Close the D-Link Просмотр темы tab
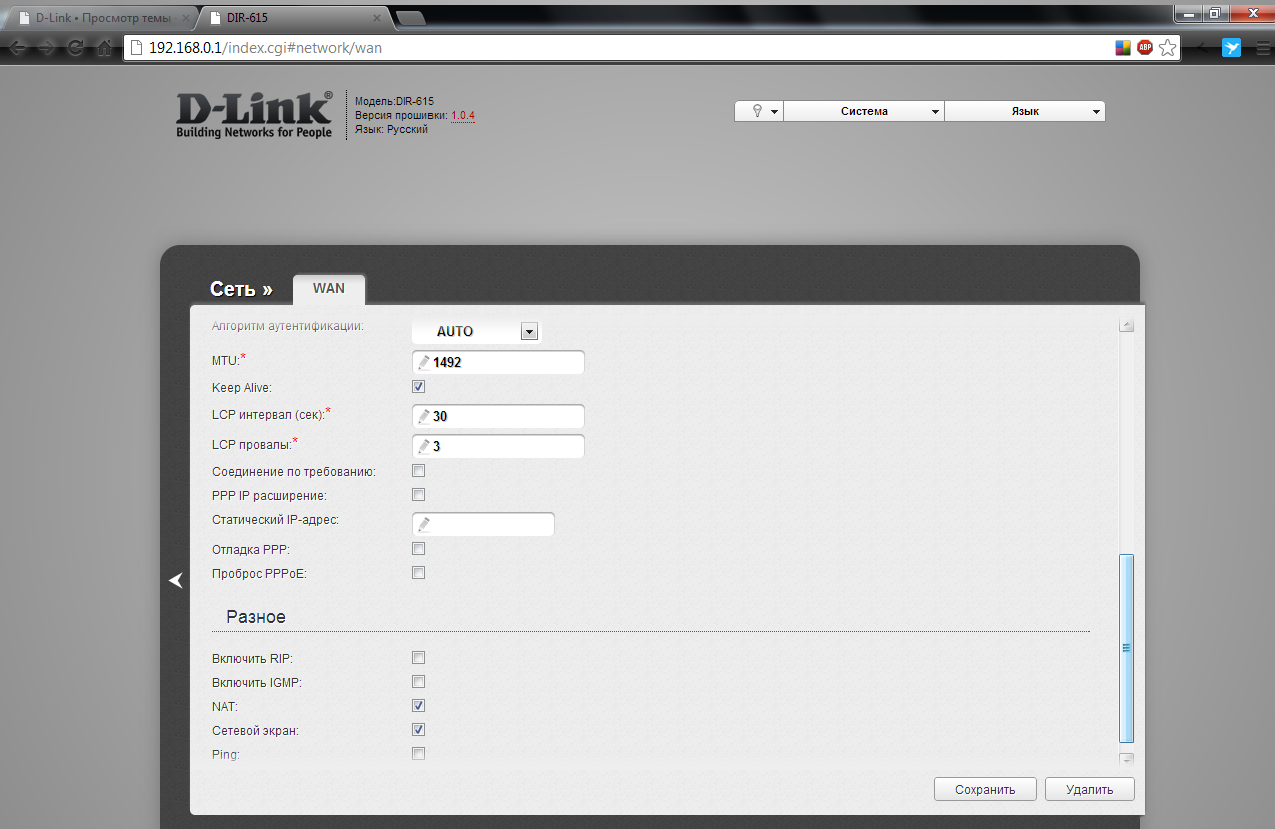This screenshot has height=829, width=1275. pos(185,18)
